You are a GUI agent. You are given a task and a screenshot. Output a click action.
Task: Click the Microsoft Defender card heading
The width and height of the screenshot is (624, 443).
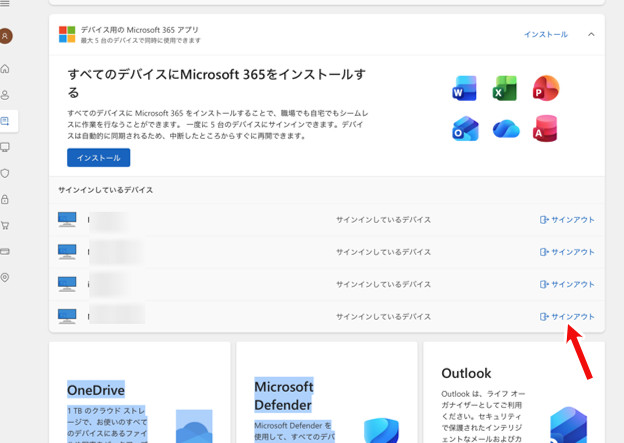tap(284, 396)
